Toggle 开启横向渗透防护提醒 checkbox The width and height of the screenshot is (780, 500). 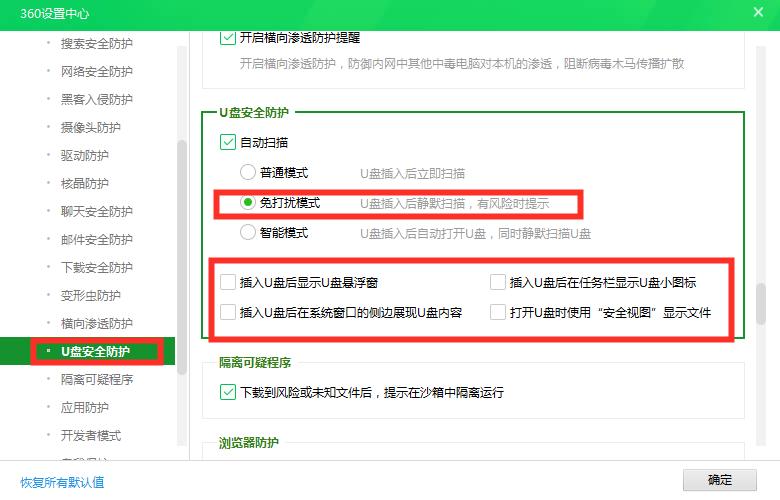[227, 37]
